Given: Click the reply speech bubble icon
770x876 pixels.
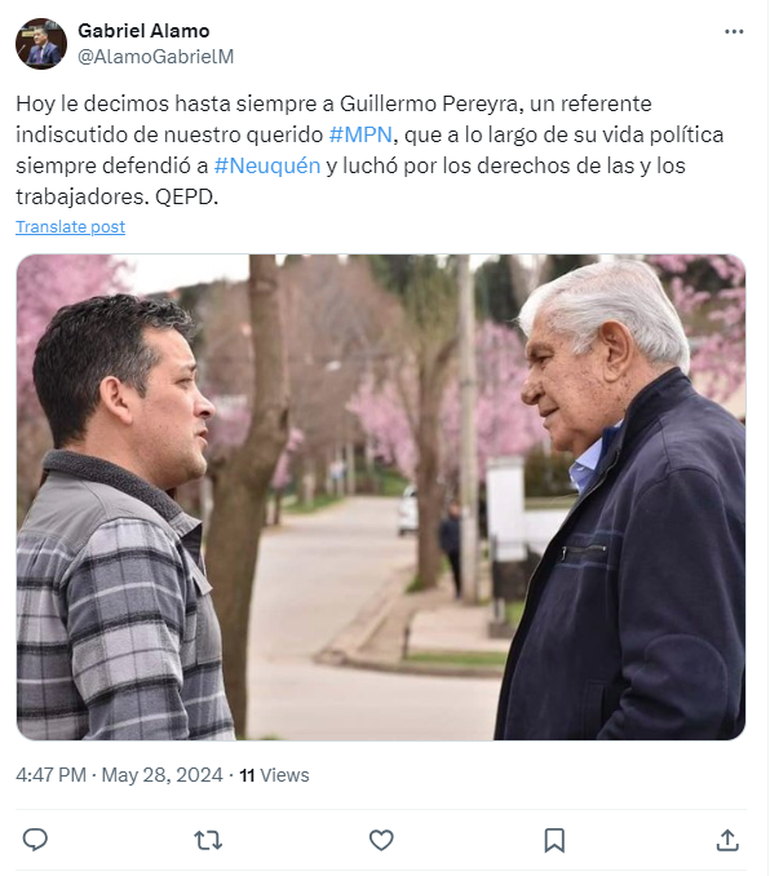Looking at the screenshot, I should pyautogui.click(x=35, y=840).
